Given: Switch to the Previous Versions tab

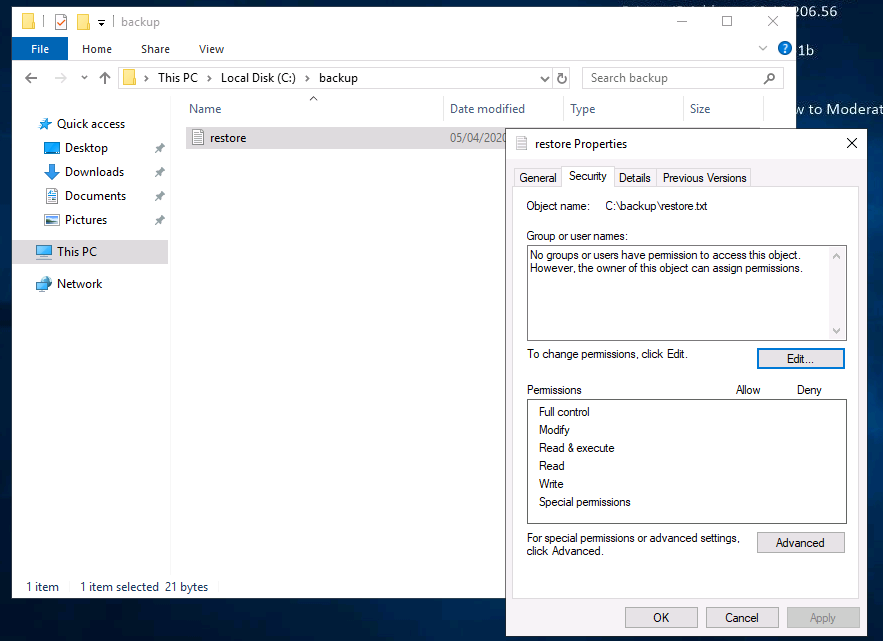Looking at the screenshot, I should coord(703,177).
